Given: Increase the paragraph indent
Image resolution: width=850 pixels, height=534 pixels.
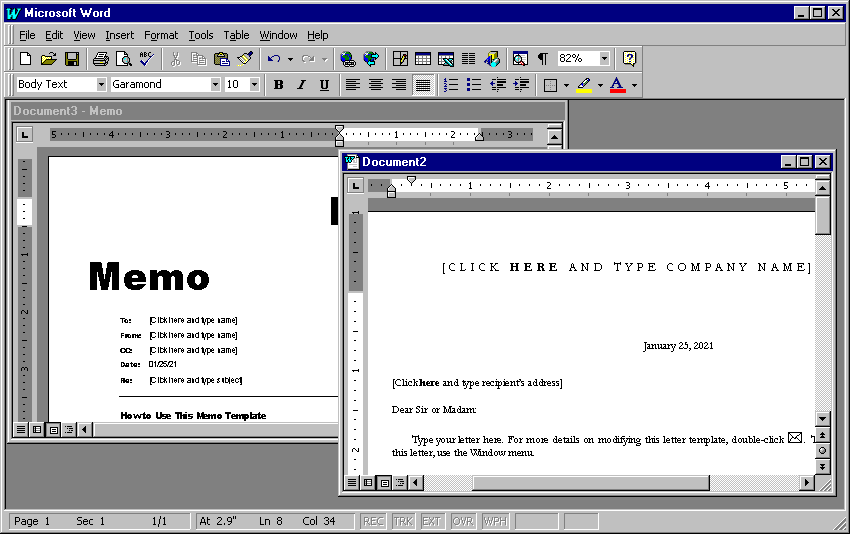Looking at the screenshot, I should (x=521, y=85).
